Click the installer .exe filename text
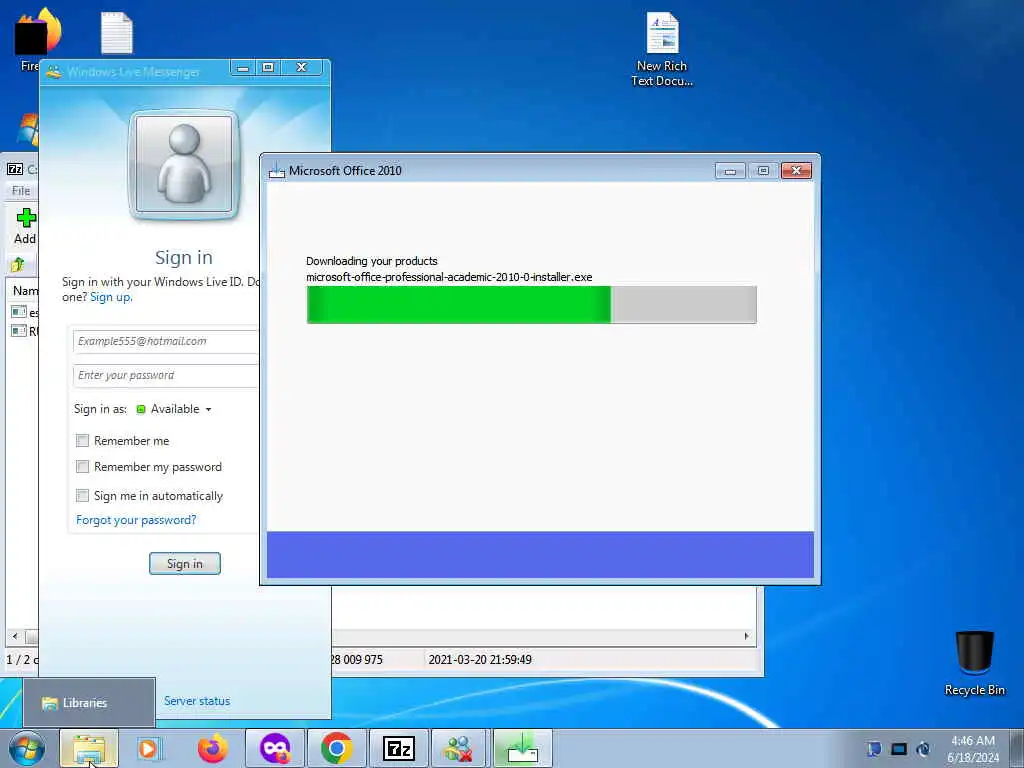The height and width of the screenshot is (768, 1024). pyautogui.click(x=449, y=277)
